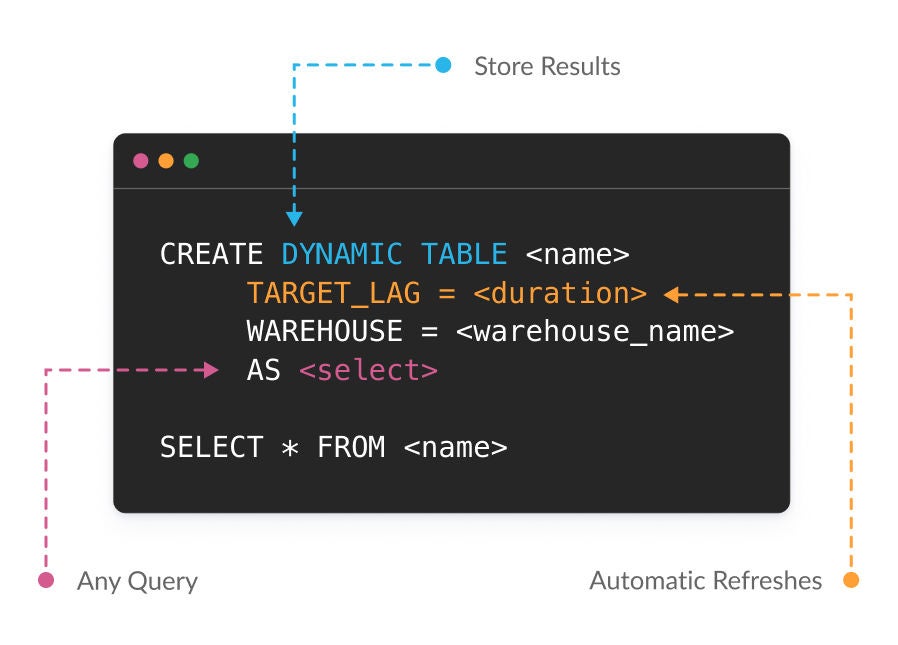Click the orange <duration> placeholder
898x645 pixels.
click(560, 293)
